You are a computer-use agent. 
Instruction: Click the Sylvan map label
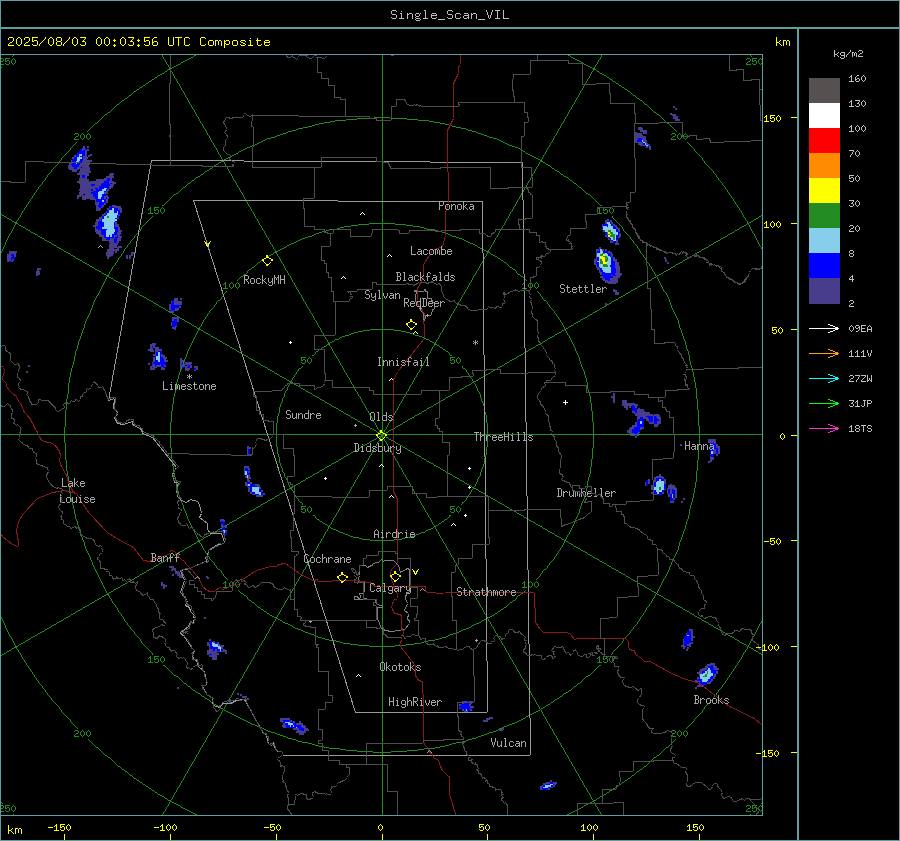[382, 295]
